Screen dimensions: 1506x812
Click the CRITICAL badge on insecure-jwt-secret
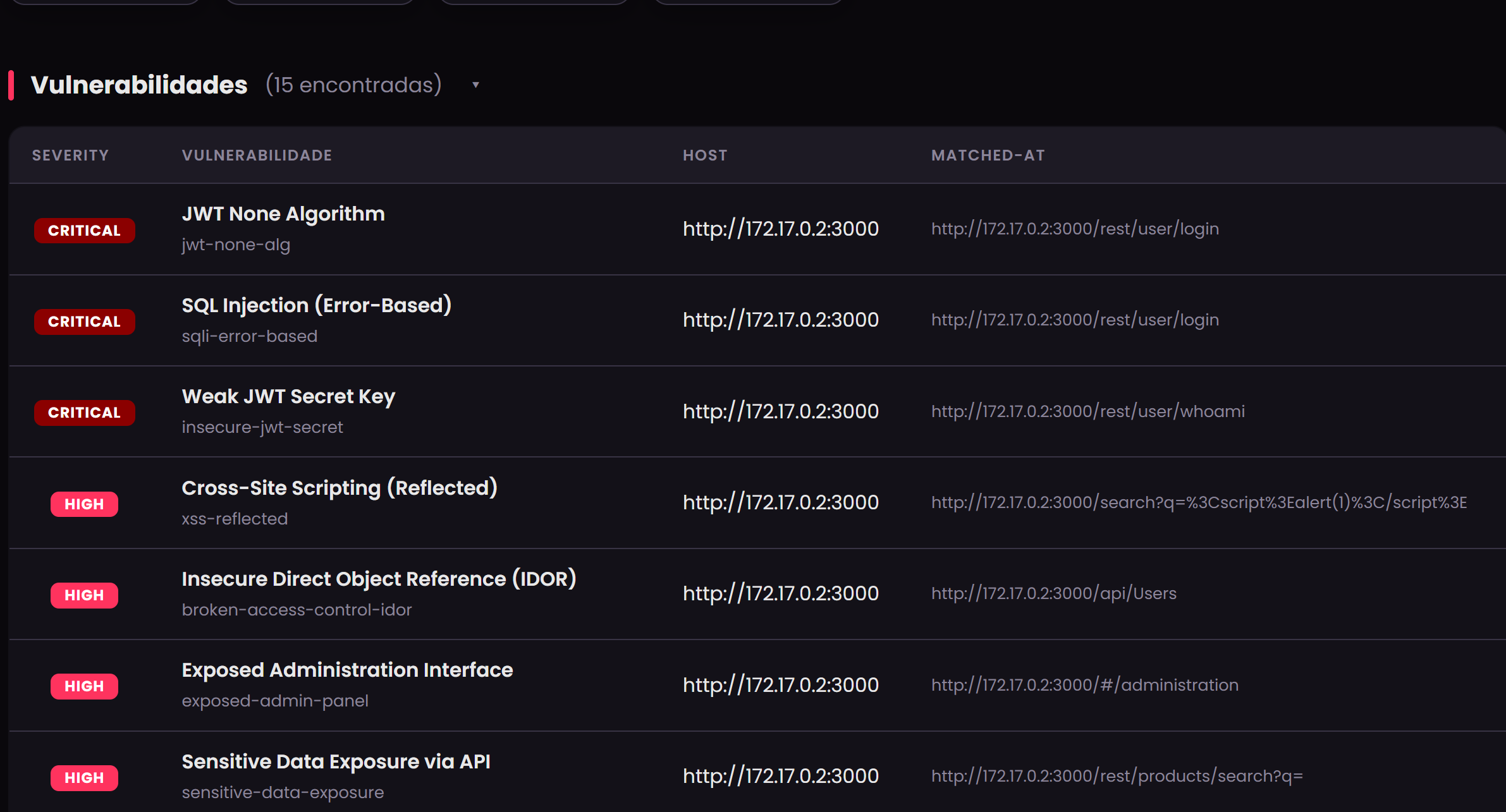(84, 413)
